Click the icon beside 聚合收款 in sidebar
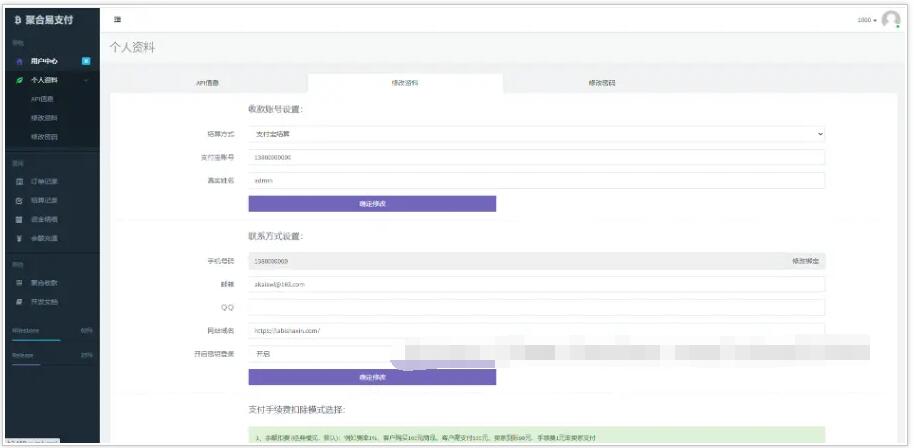The height and width of the screenshot is (448, 914). click(19, 283)
